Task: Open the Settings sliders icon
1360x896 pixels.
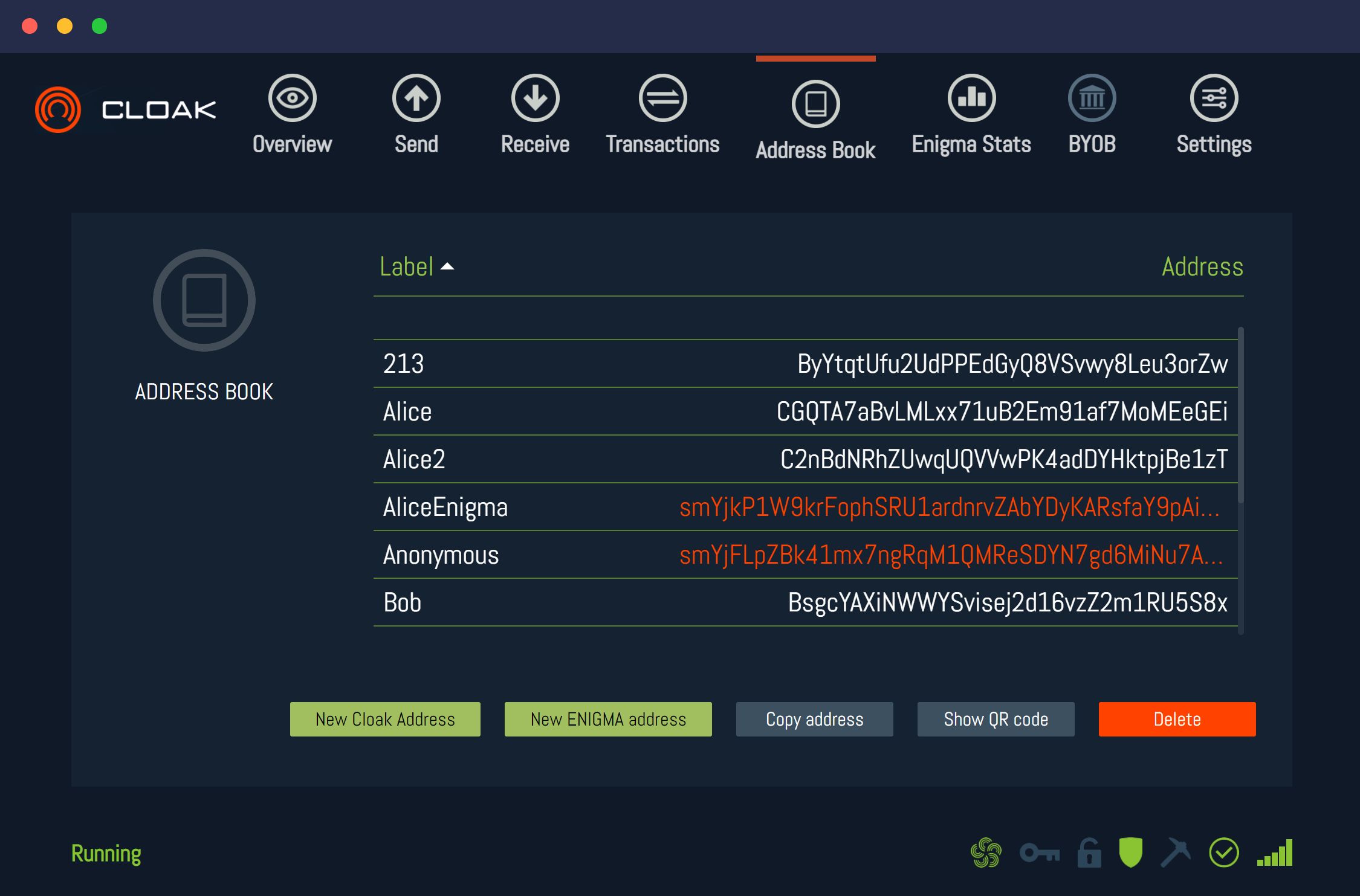Action: [x=1214, y=98]
